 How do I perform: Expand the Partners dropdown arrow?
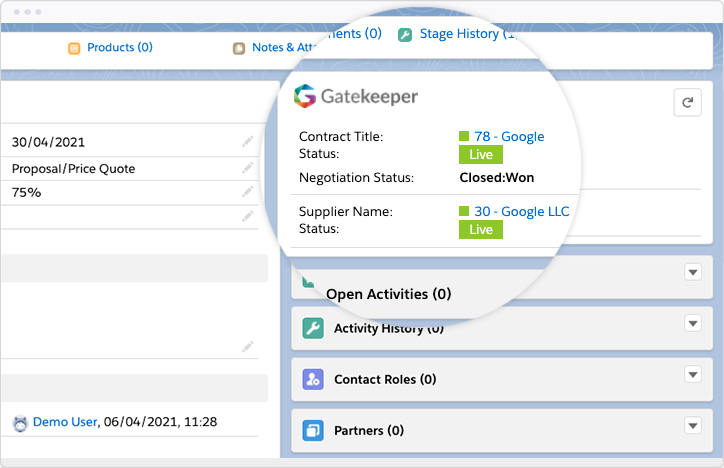(x=693, y=426)
